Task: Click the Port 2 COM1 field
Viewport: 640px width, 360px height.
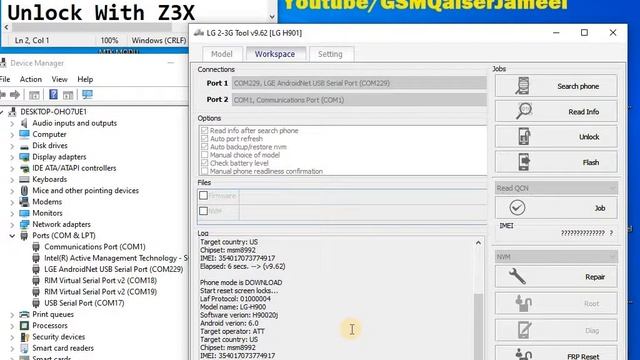Action: (x=359, y=100)
